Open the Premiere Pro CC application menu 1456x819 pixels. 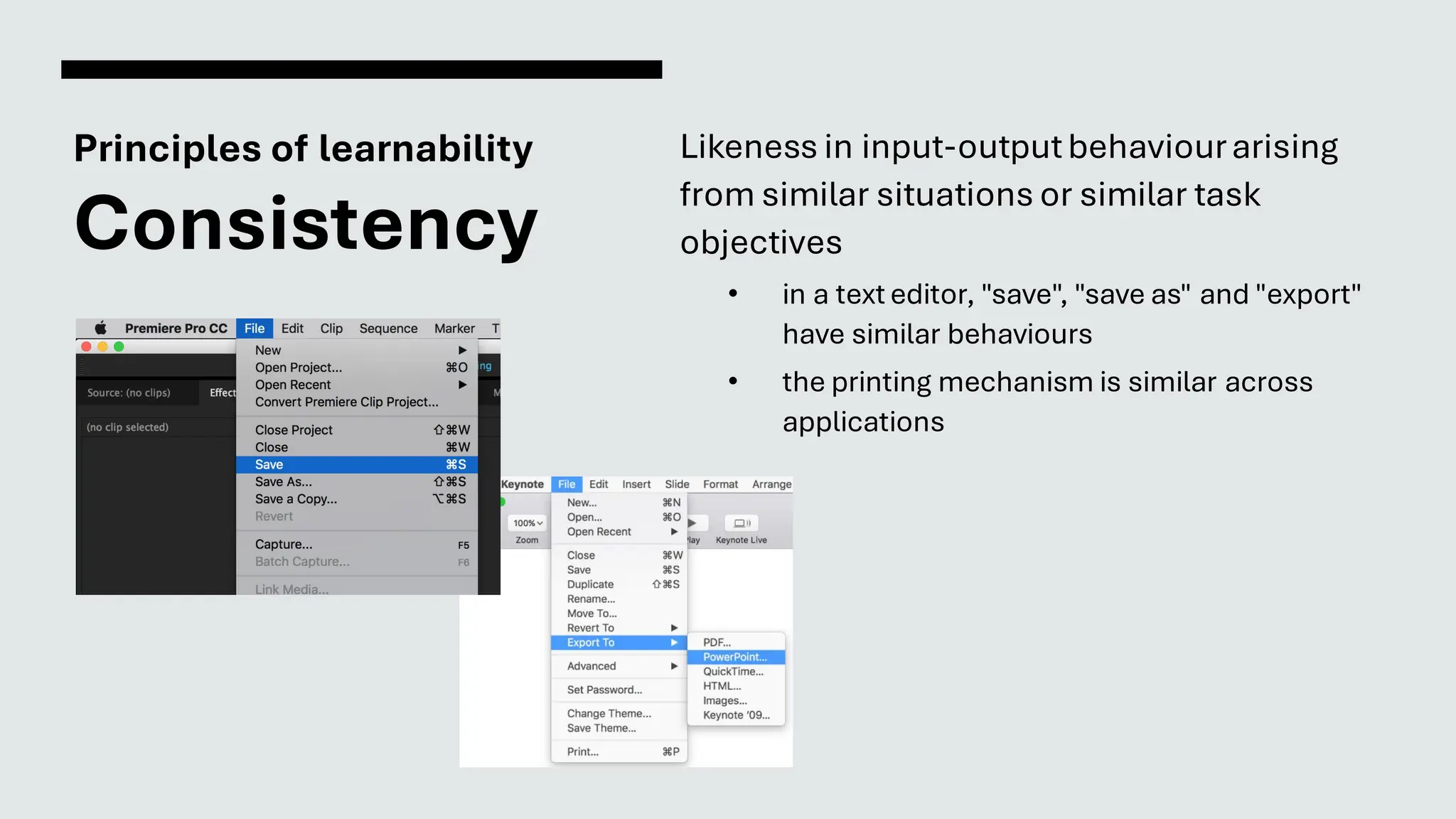(x=176, y=328)
